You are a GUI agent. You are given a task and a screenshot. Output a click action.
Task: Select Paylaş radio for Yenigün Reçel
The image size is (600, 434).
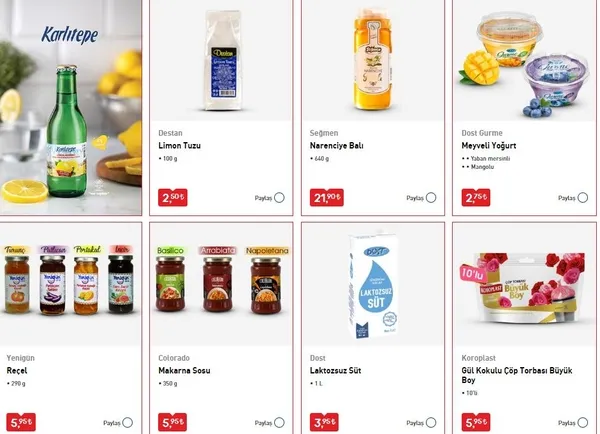[128, 423]
